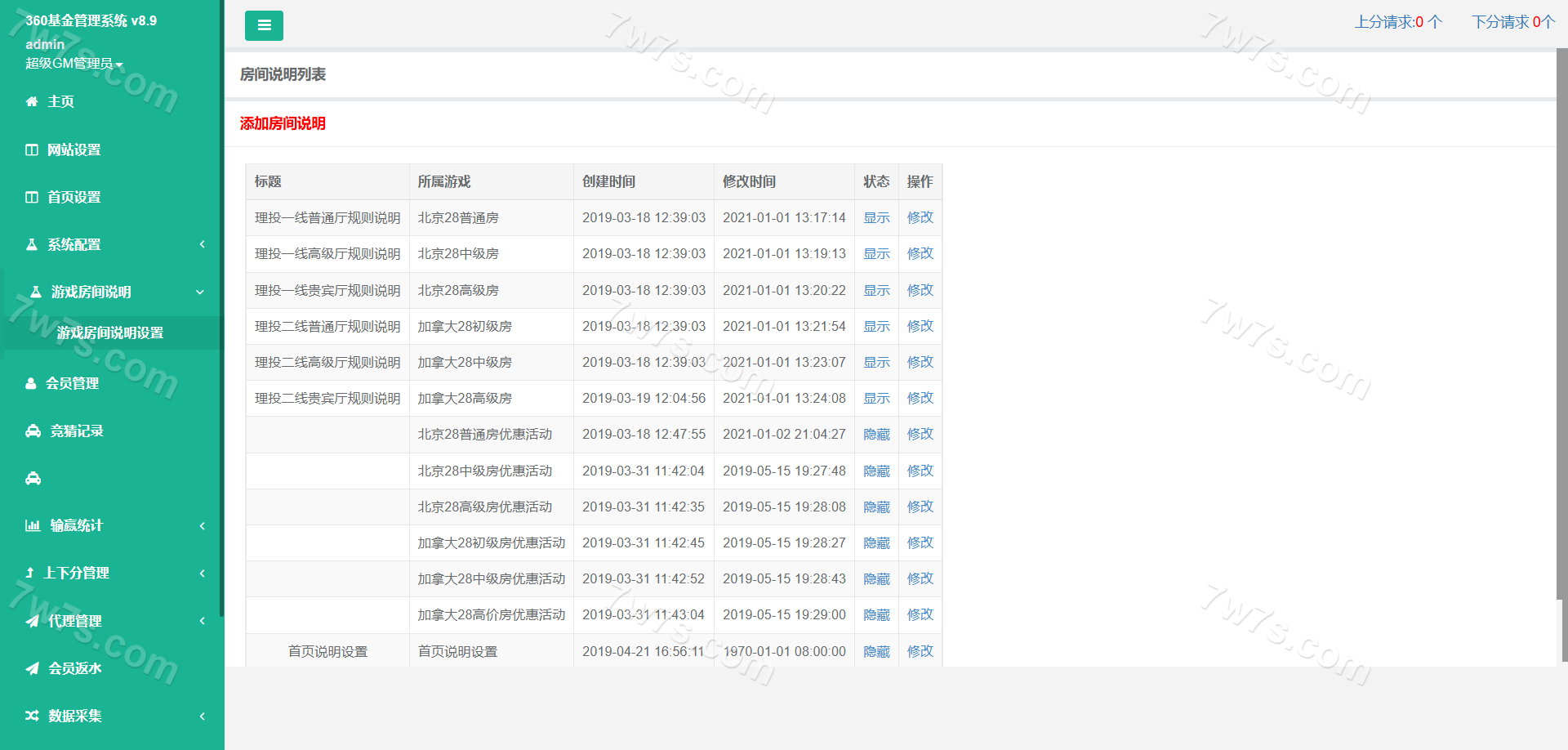Image resolution: width=1568 pixels, height=750 pixels.
Task: Click the hamburger menu toggle button
Action: [264, 26]
